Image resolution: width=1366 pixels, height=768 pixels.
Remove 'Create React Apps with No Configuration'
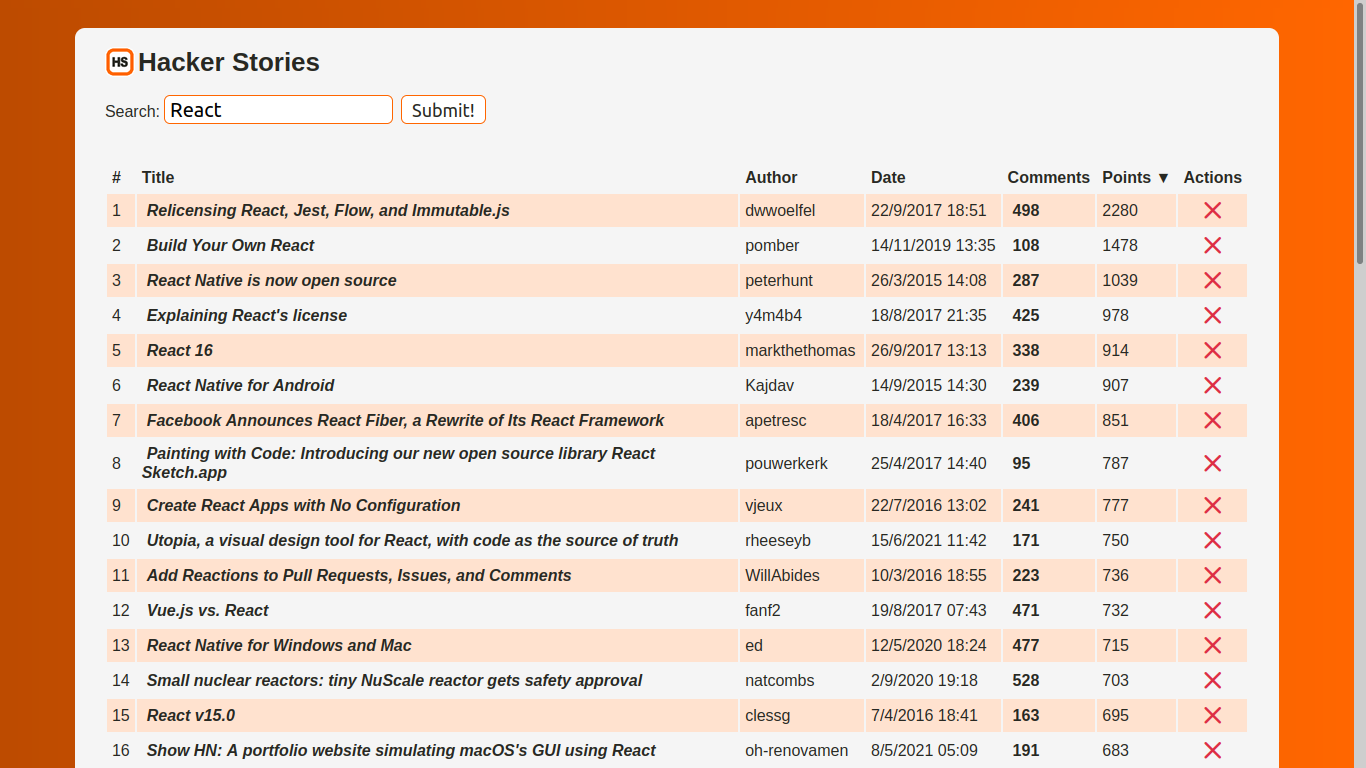point(1212,505)
